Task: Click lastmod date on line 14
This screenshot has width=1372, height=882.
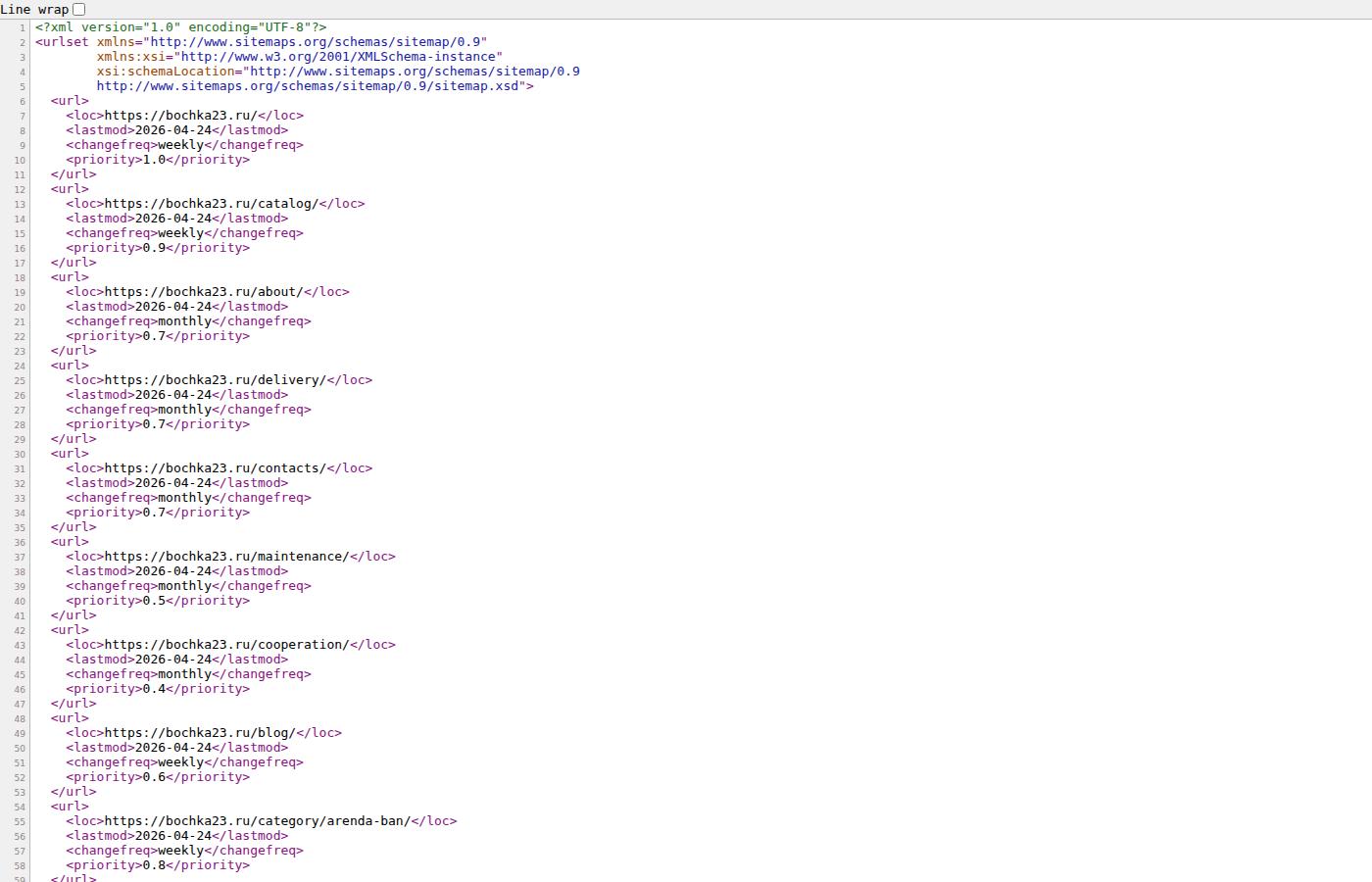Action: pyautogui.click(x=173, y=219)
